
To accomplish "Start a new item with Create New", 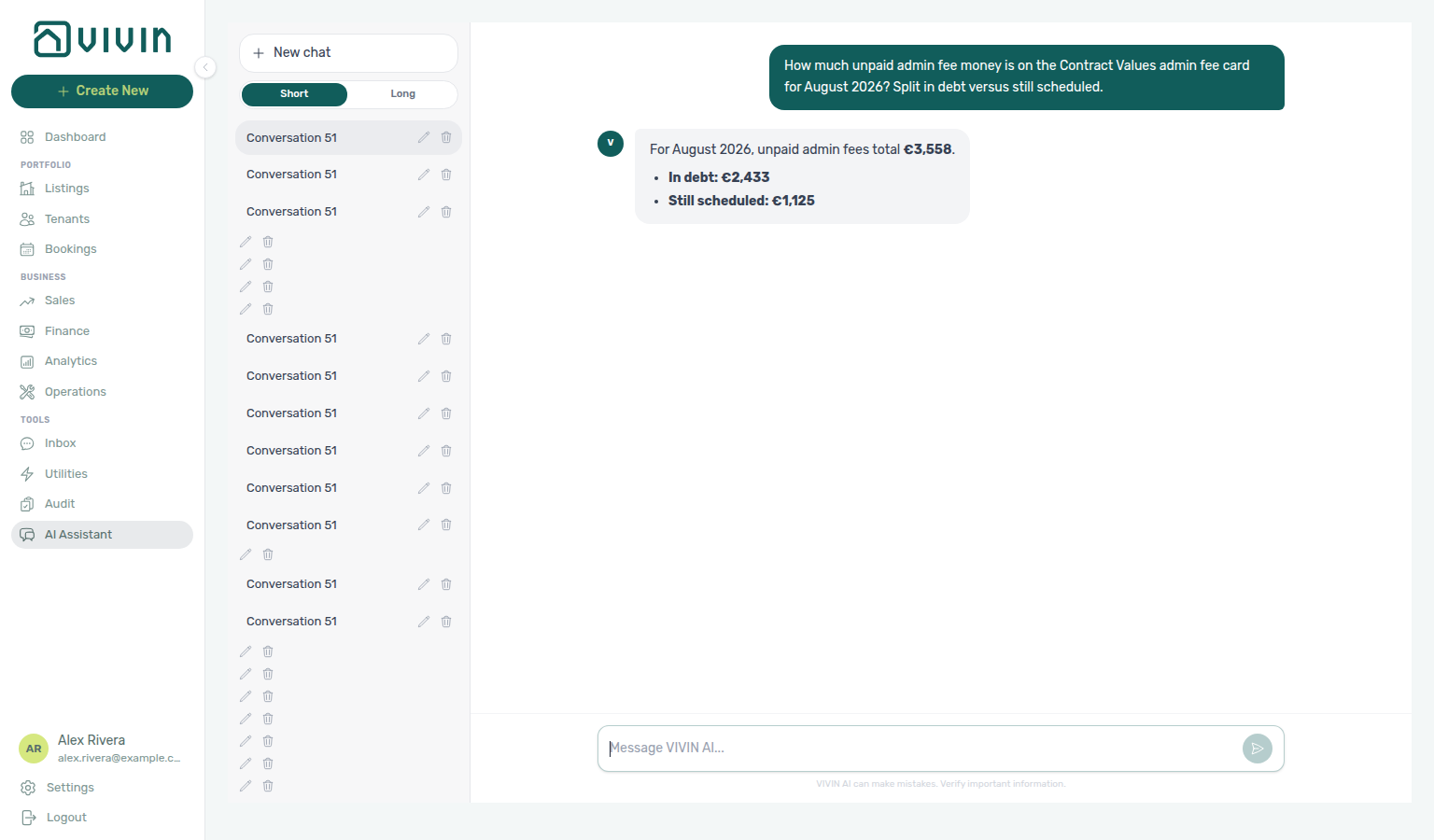I will 102,91.
